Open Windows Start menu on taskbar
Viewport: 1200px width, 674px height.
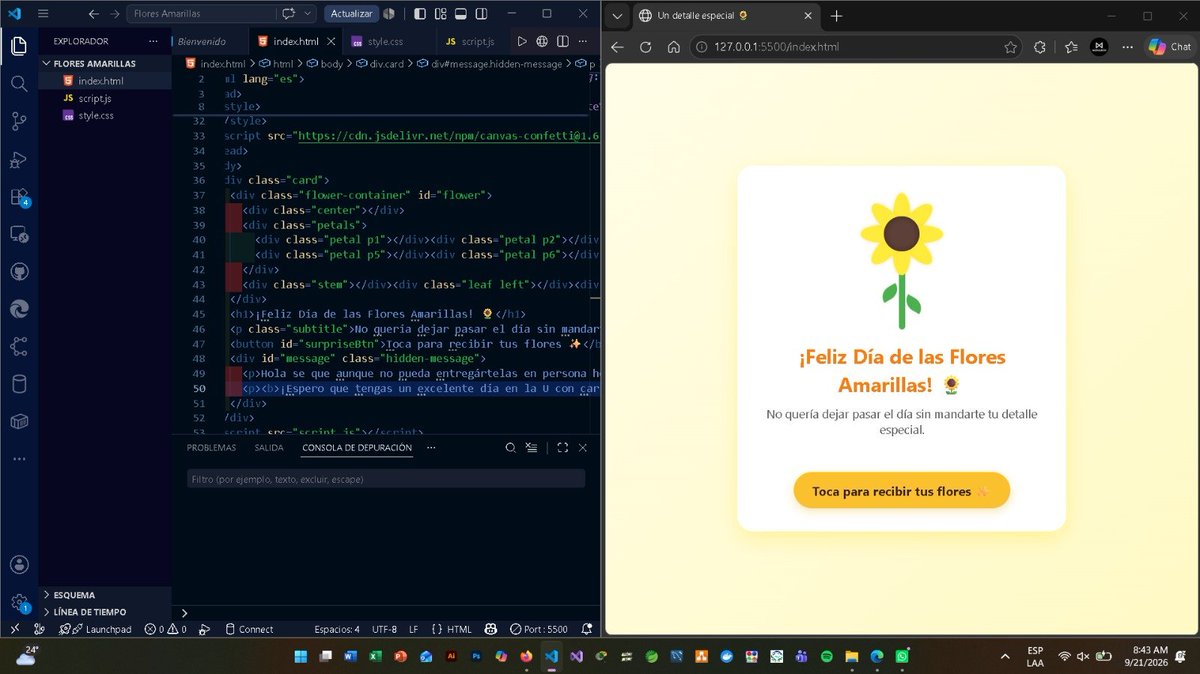point(299,656)
